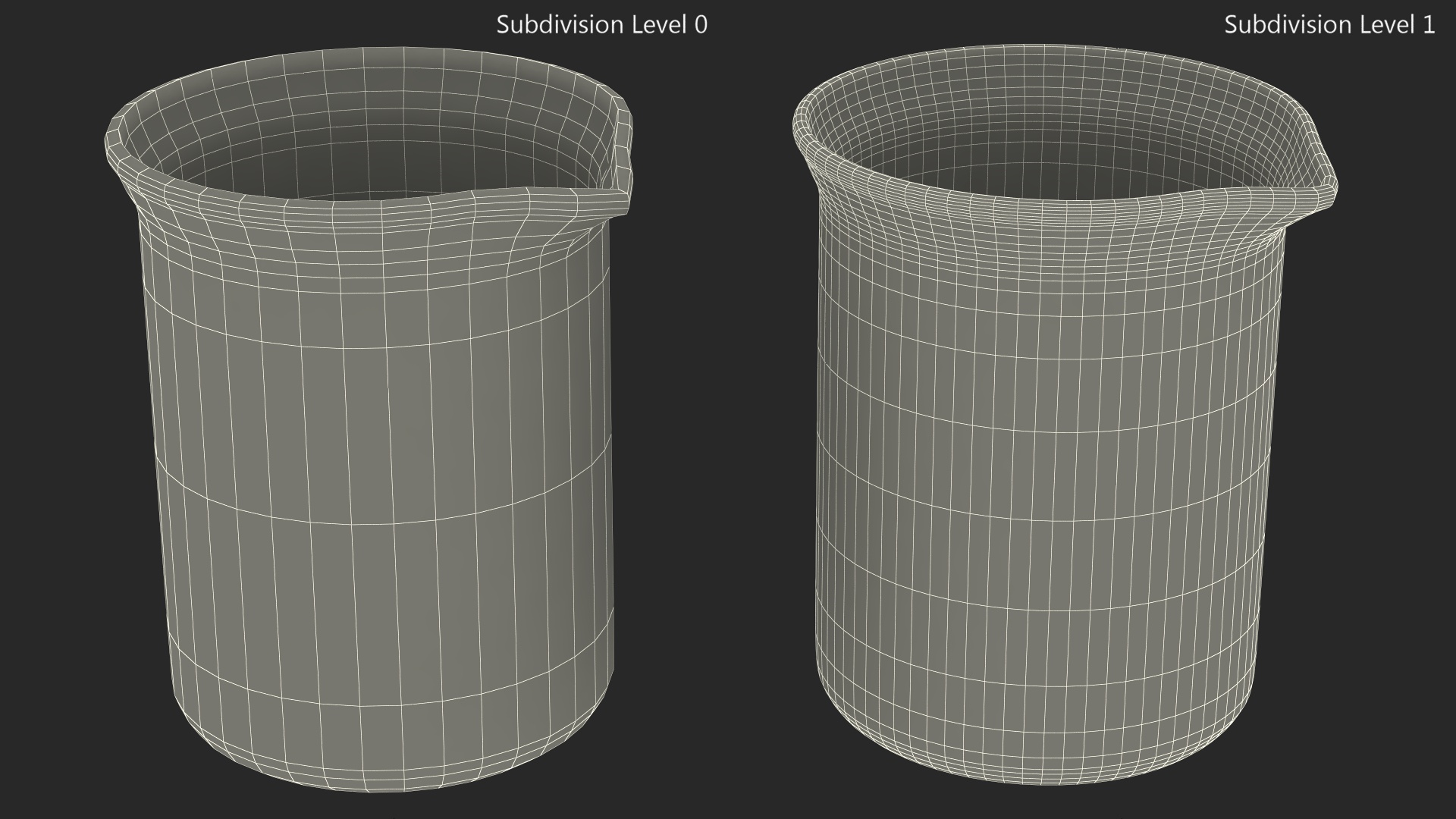Click the word 'Subdivision' above right beaker
Image resolution: width=1456 pixels, height=819 pixels.
pos(1288,25)
